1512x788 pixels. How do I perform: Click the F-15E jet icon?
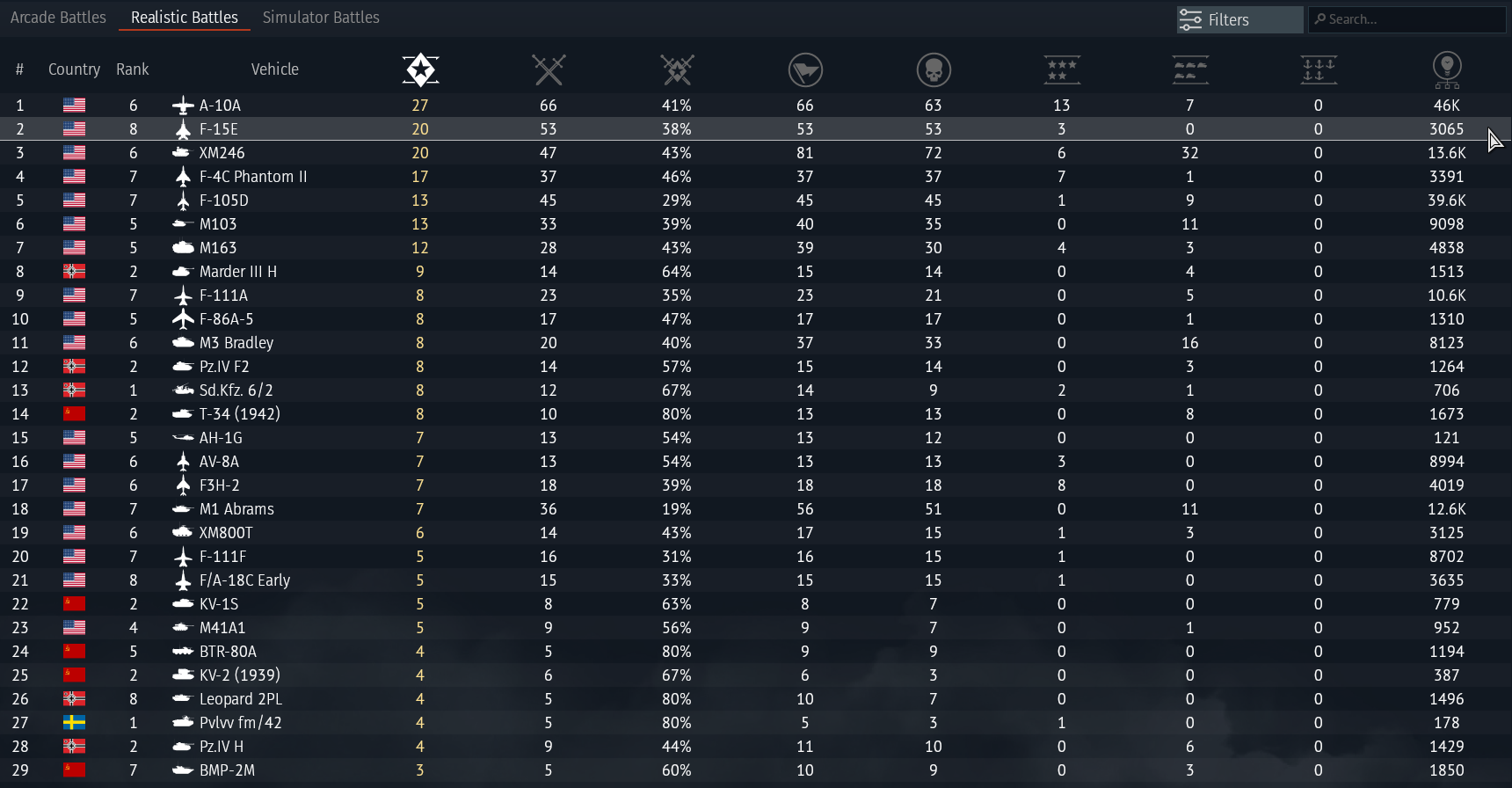[x=183, y=129]
